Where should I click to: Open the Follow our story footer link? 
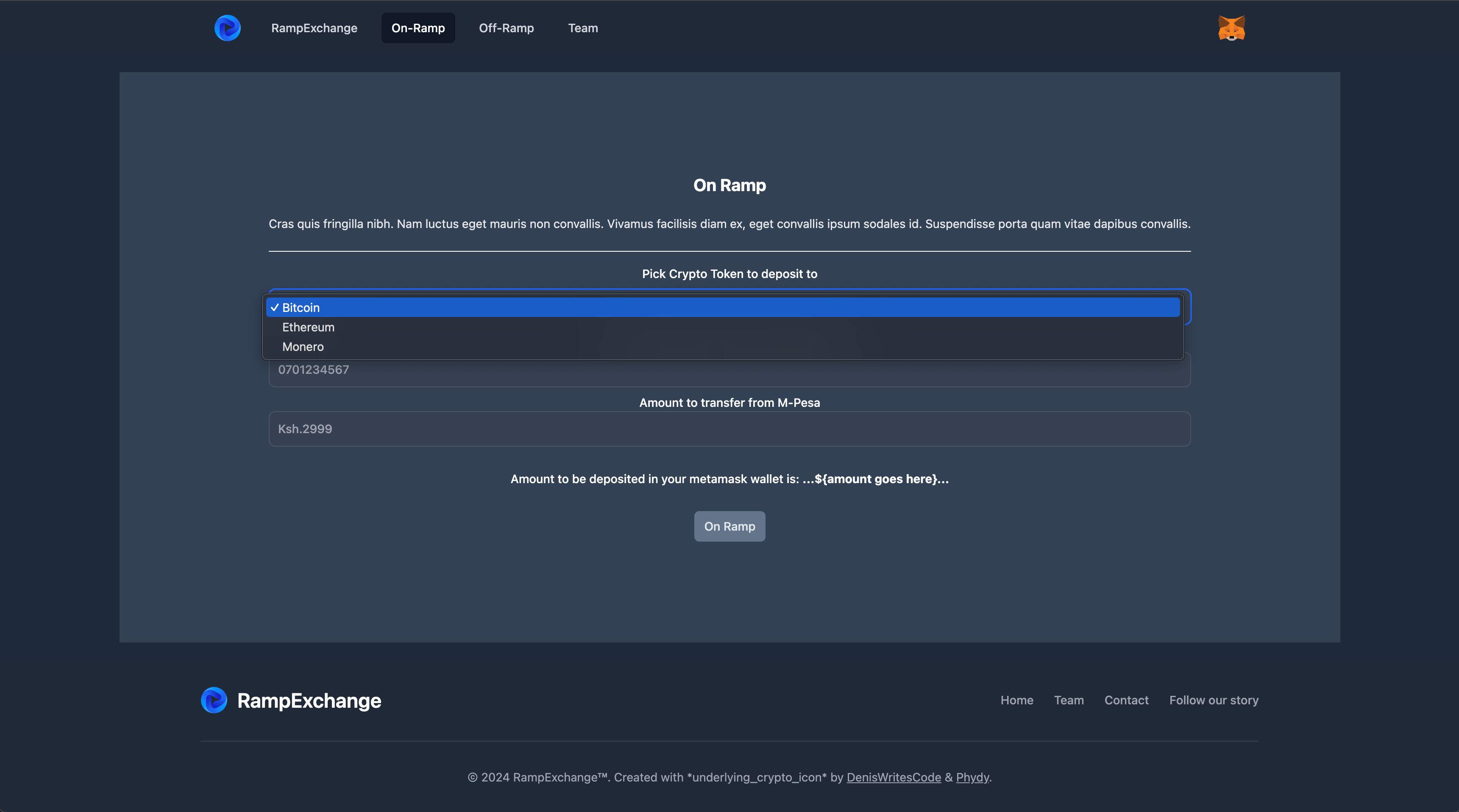(x=1214, y=701)
